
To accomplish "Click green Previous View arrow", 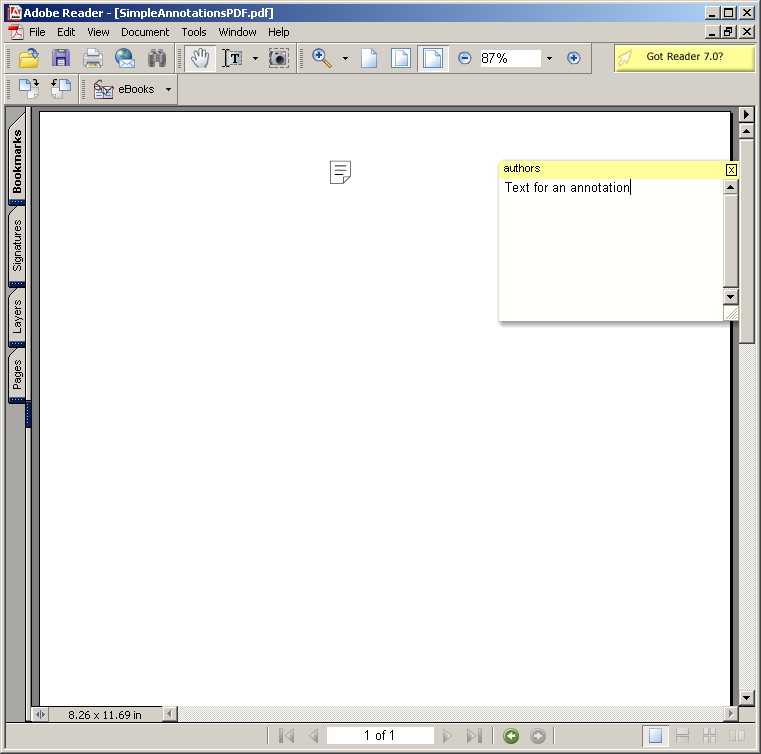I will pos(511,736).
